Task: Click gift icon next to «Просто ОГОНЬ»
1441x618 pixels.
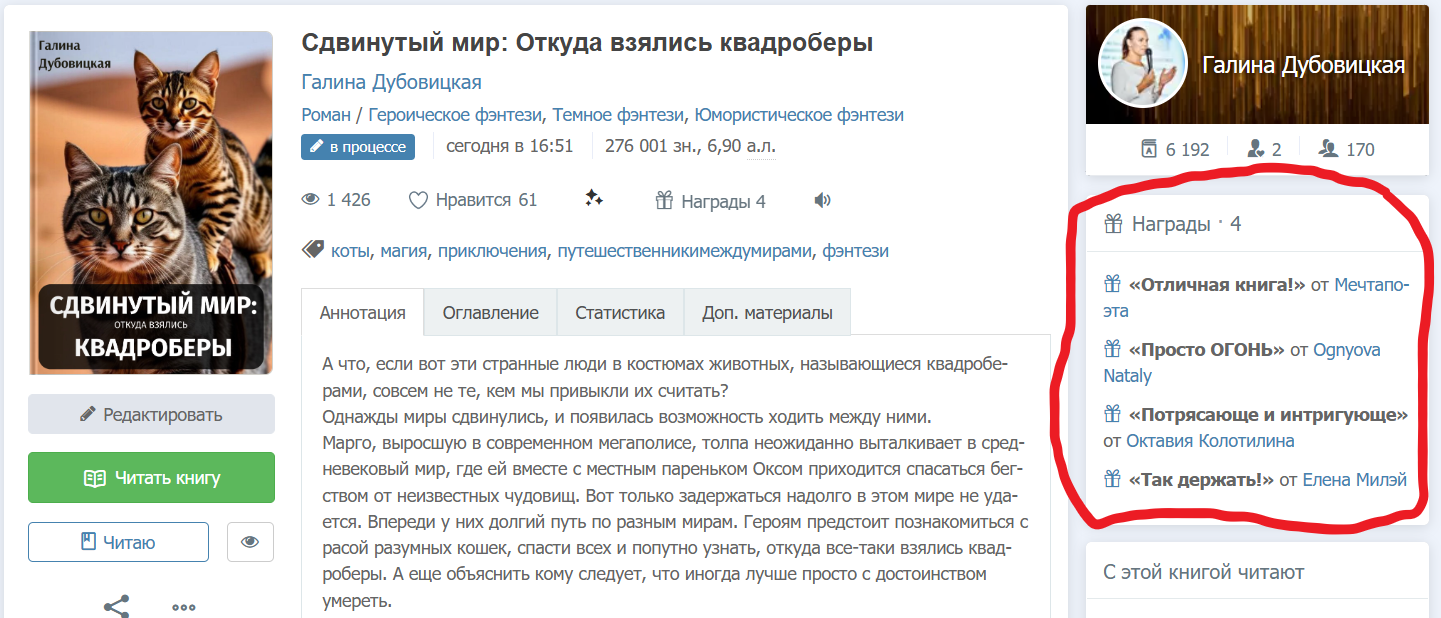Action: tap(1112, 349)
